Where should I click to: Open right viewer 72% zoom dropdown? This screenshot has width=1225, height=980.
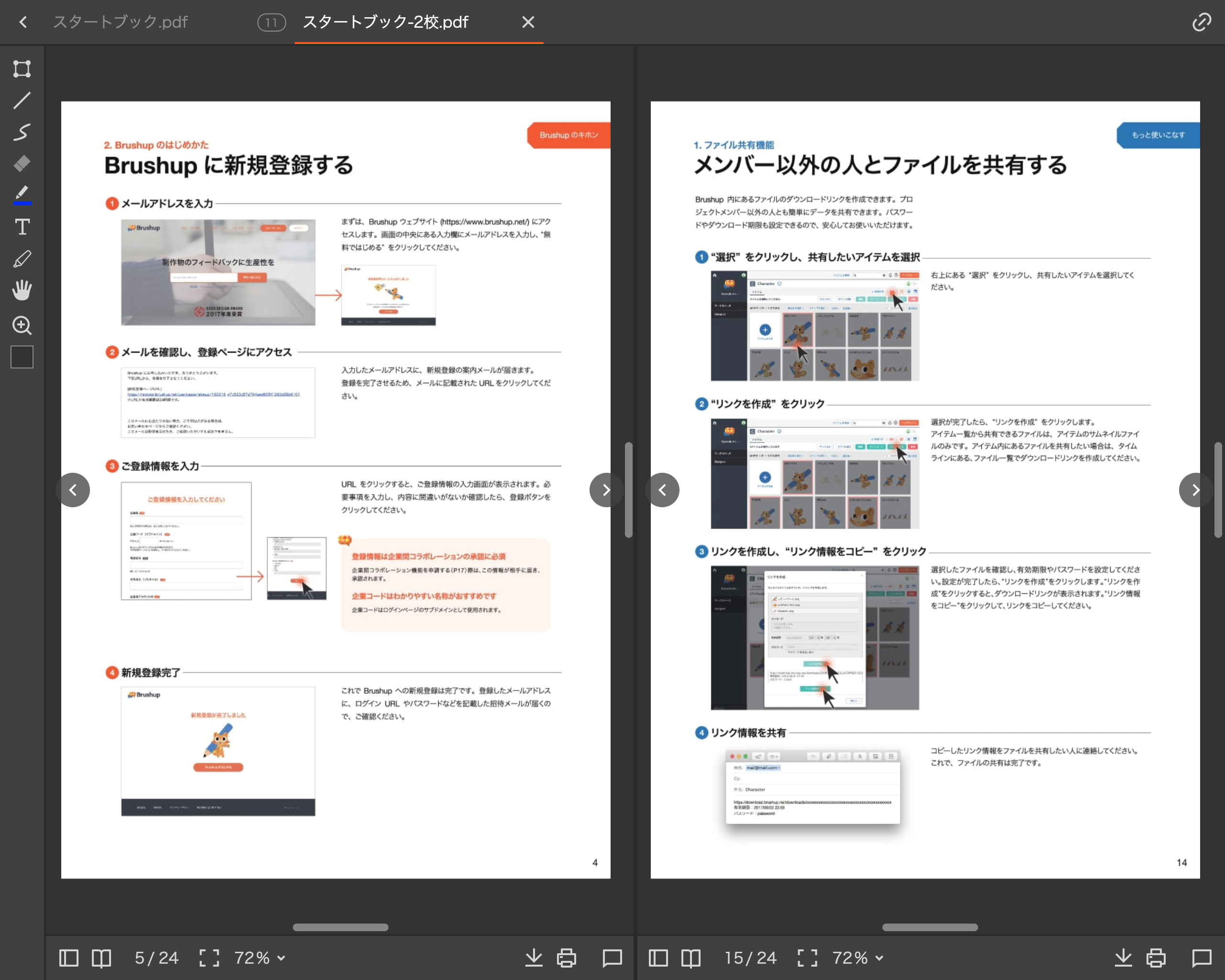pyautogui.click(x=857, y=958)
